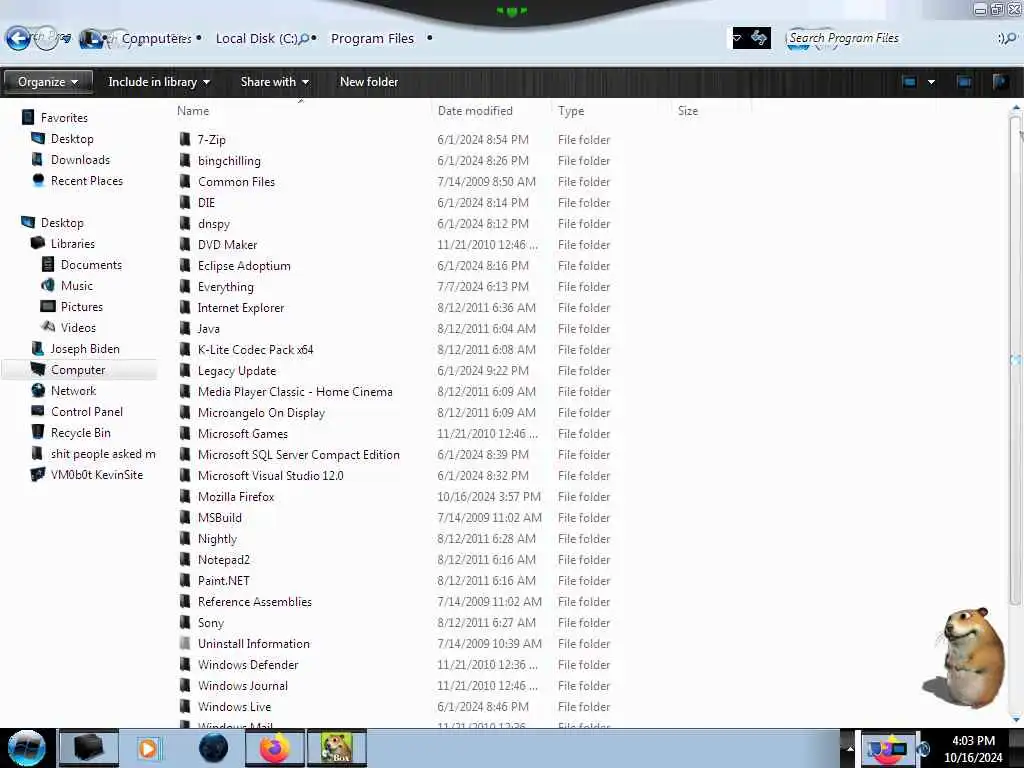Image resolution: width=1024 pixels, height=768 pixels.
Task: Sort by the Type column header
Action: click(x=571, y=110)
